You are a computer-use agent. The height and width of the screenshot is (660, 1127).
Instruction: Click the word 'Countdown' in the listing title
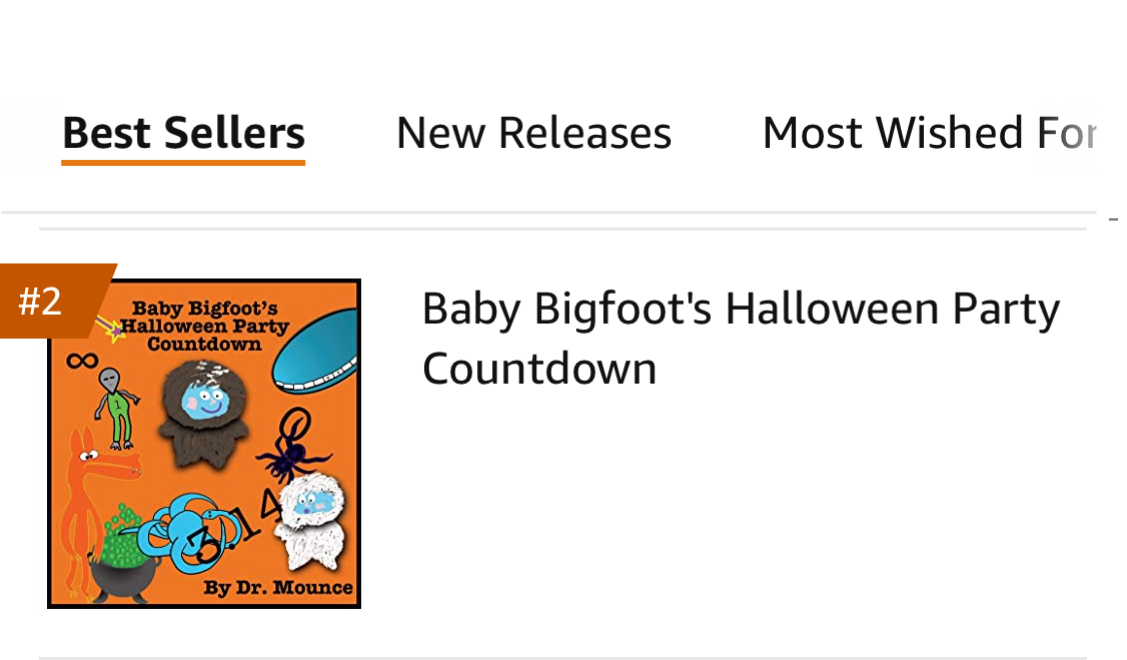pyautogui.click(x=539, y=369)
